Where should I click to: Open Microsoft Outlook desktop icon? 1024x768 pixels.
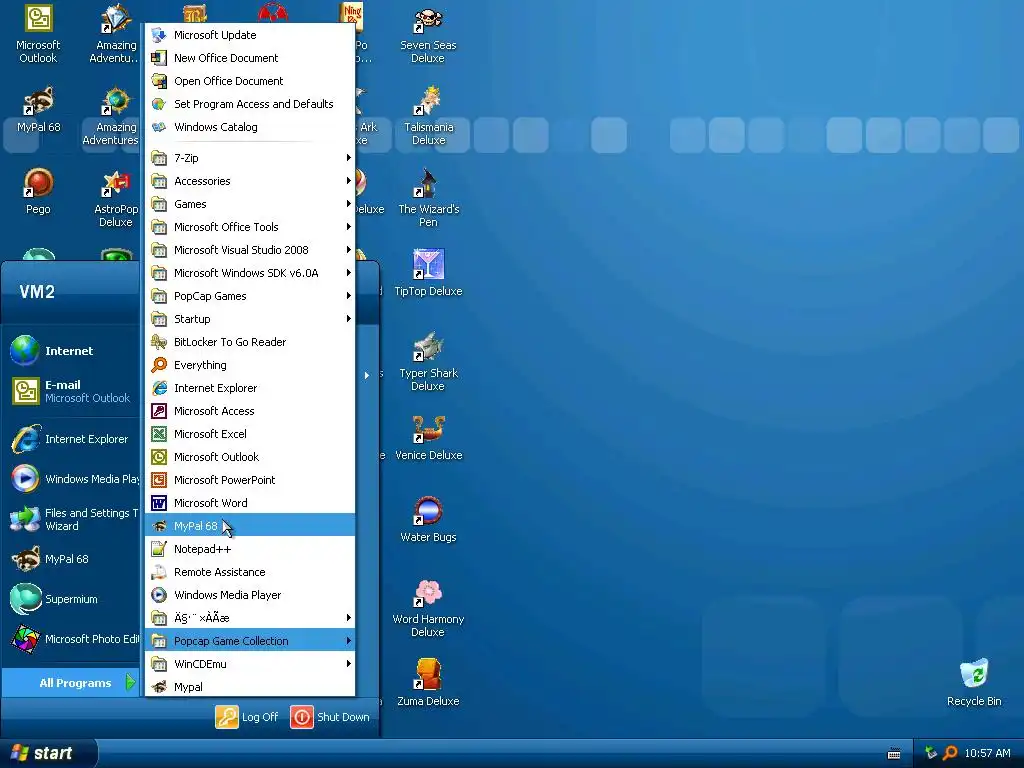tap(38, 34)
